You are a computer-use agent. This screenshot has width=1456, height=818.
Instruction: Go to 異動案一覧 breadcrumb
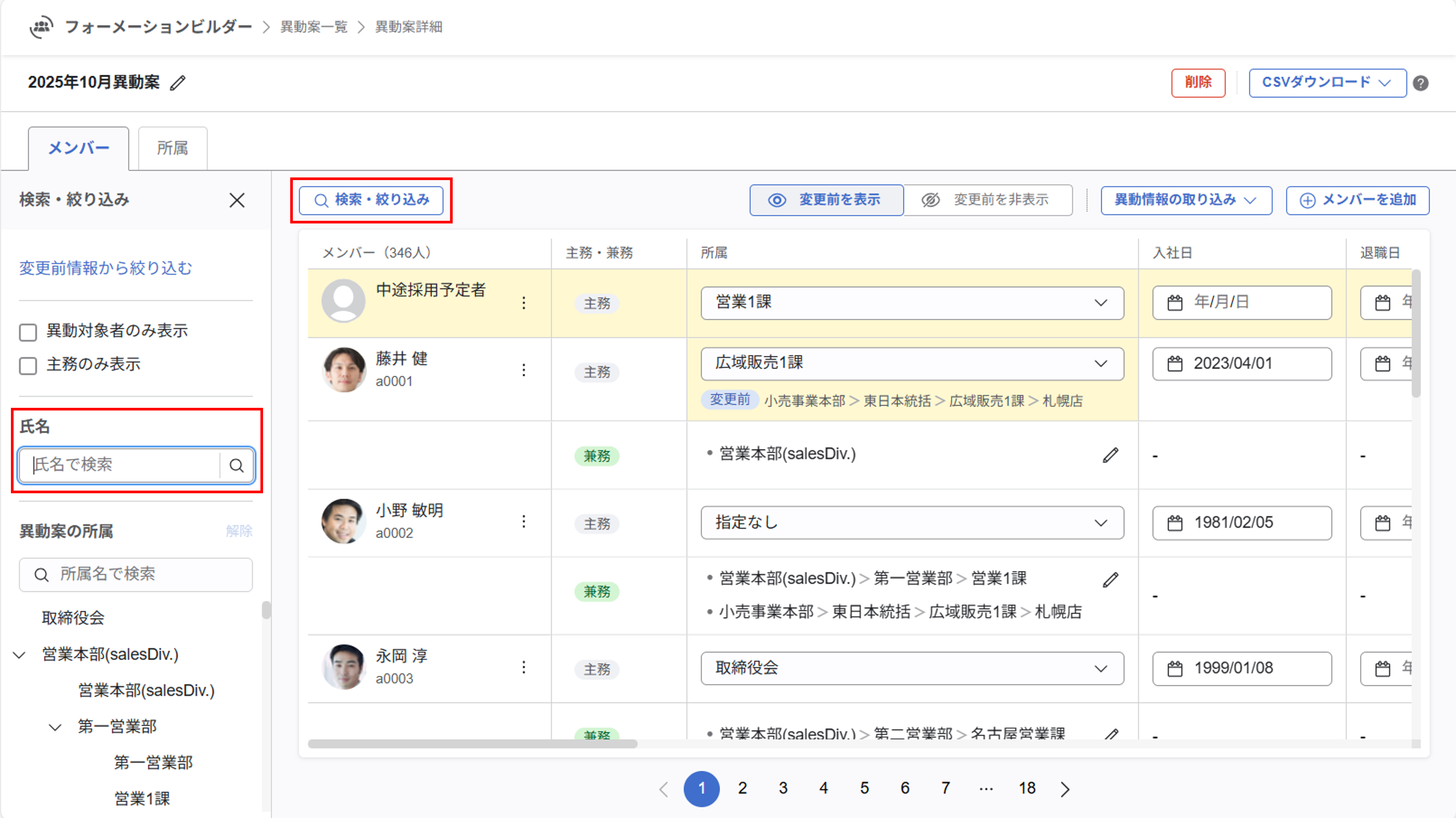tap(314, 26)
